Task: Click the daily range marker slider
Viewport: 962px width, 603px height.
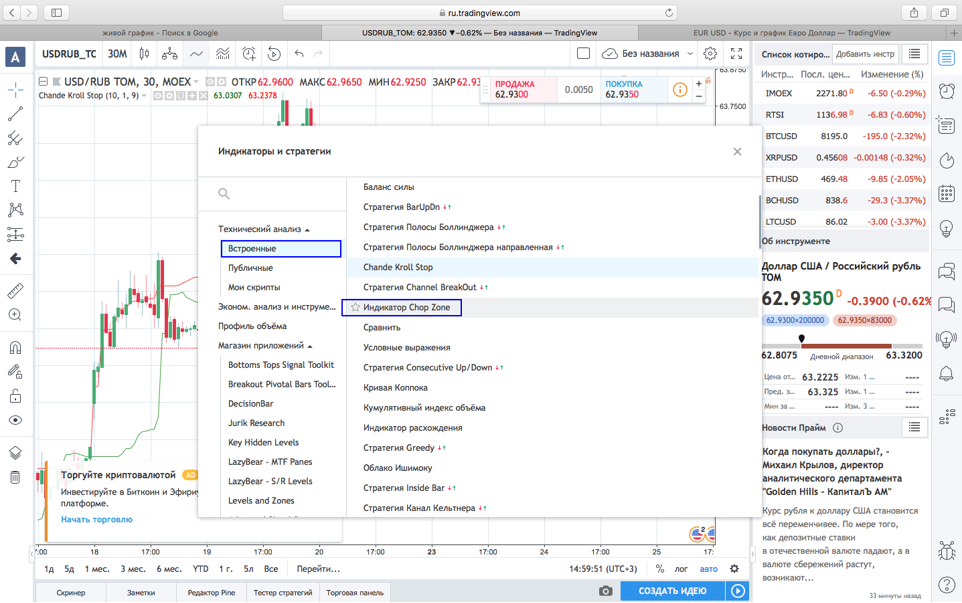Action: pyautogui.click(x=801, y=339)
